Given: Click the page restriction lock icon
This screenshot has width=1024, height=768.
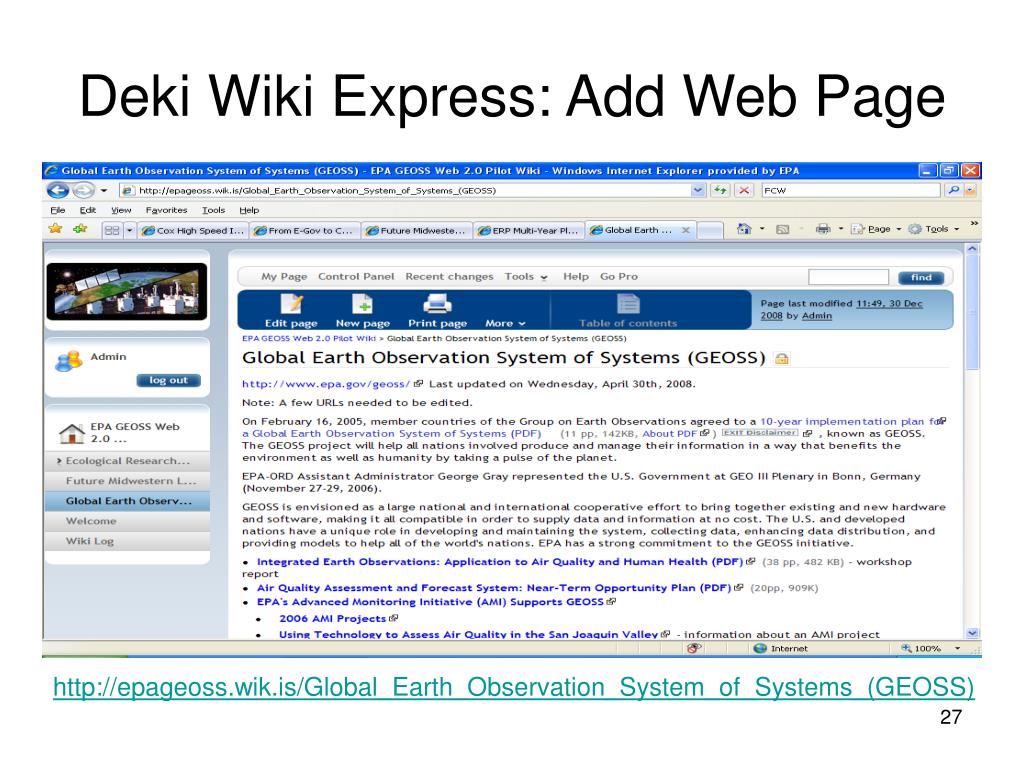Looking at the screenshot, I should pyautogui.click(x=781, y=358).
